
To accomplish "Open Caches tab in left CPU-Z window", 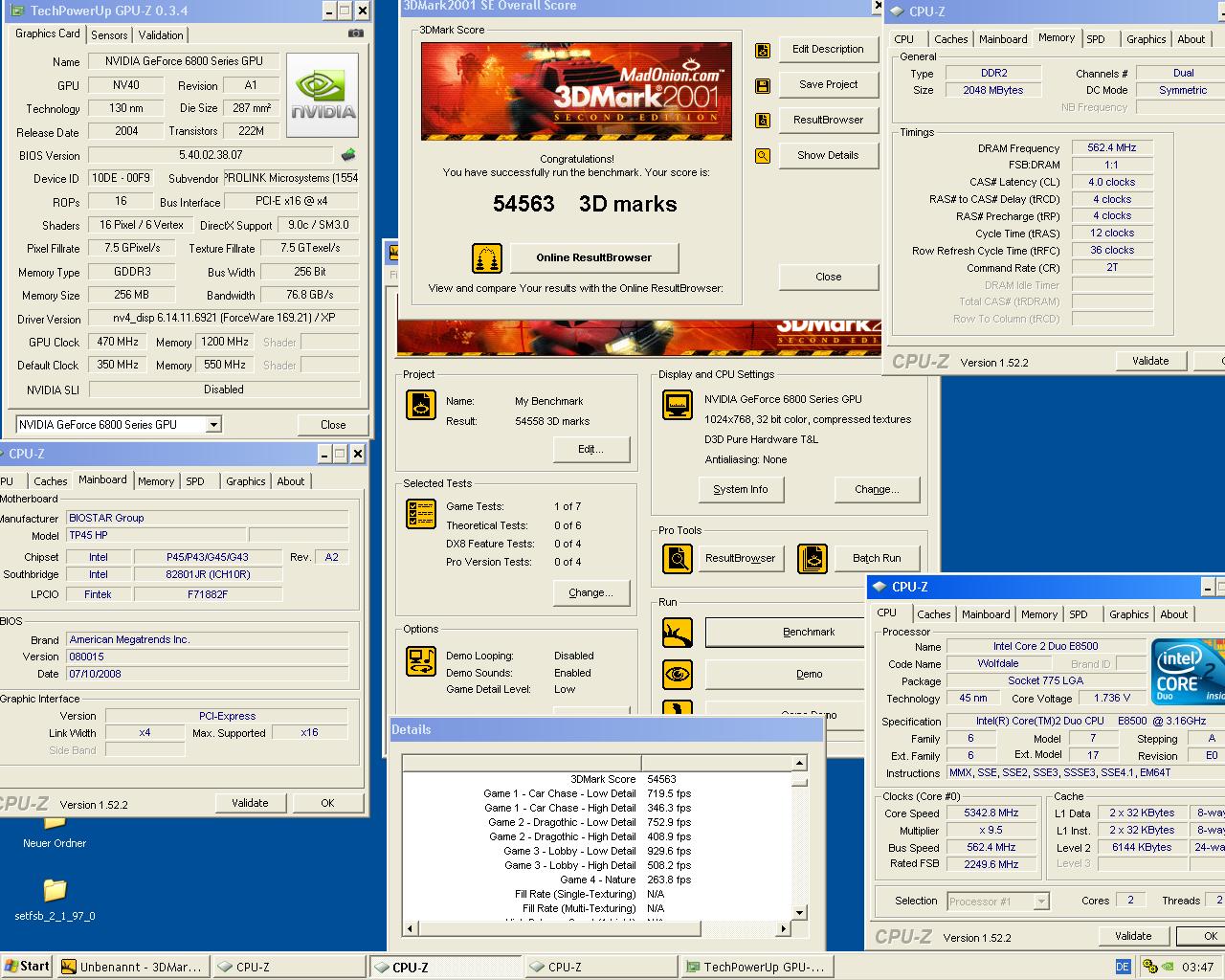I will (51, 481).
